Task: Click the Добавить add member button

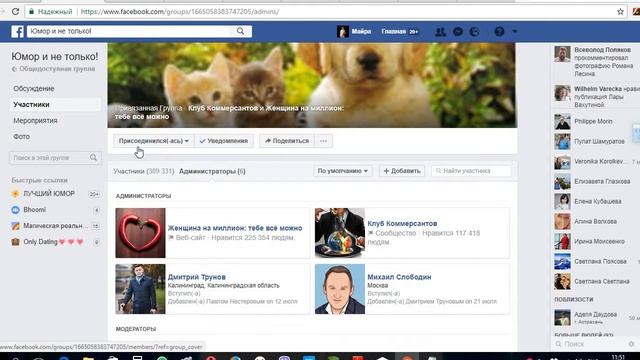Action: pos(402,171)
